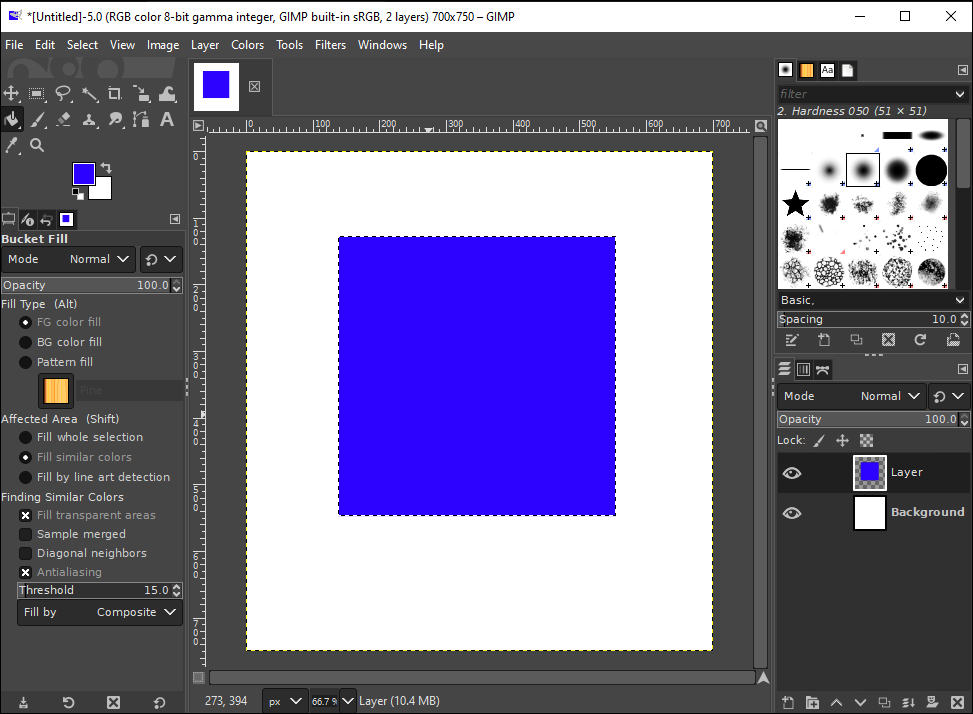Open the Filters menu
Image resolution: width=973 pixels, height=714 pixels.
tap(330, 45)
